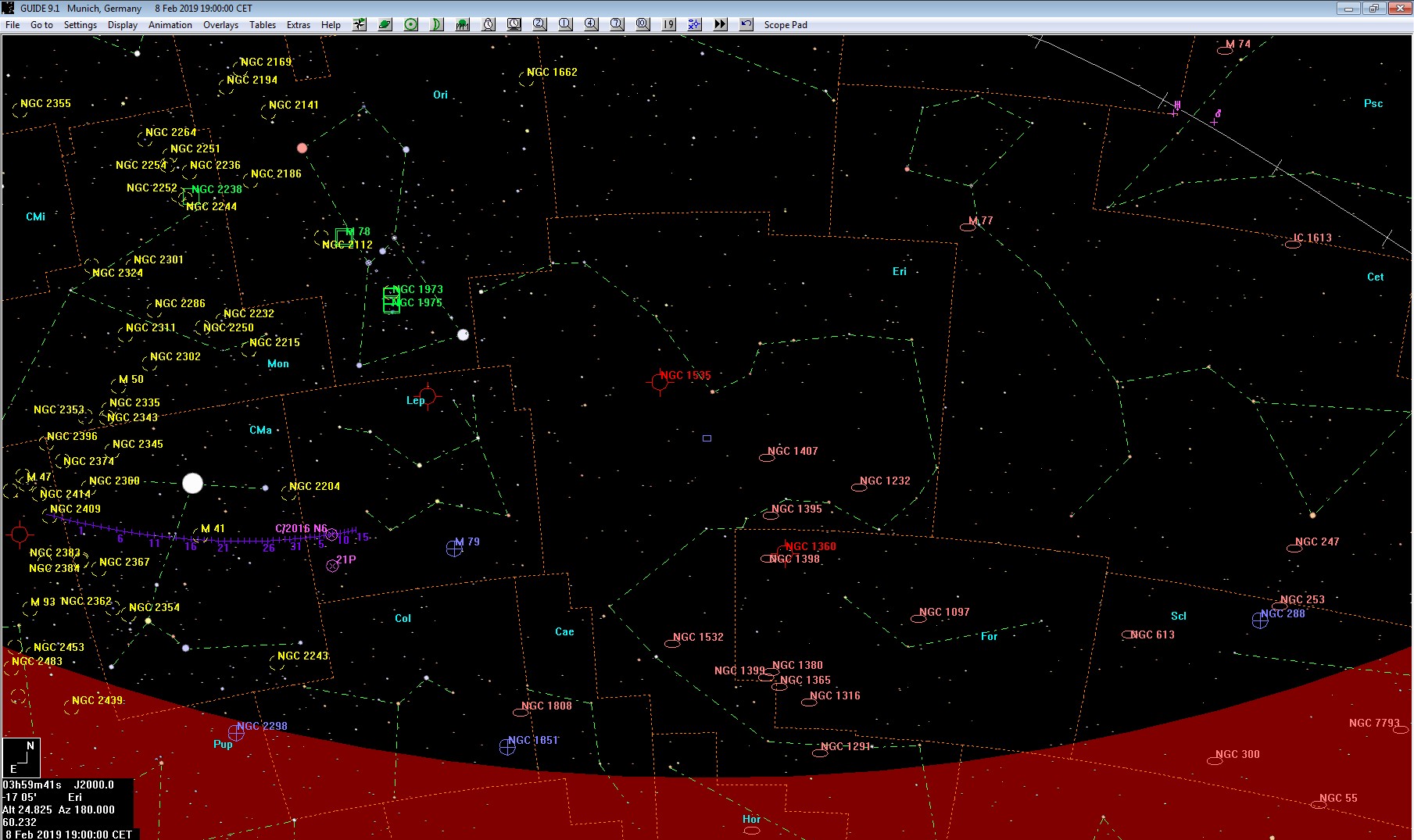Select zoom level 2 magnifier icon
The height and width of the screenshot is (840, 1414).
tap(540, 24)
